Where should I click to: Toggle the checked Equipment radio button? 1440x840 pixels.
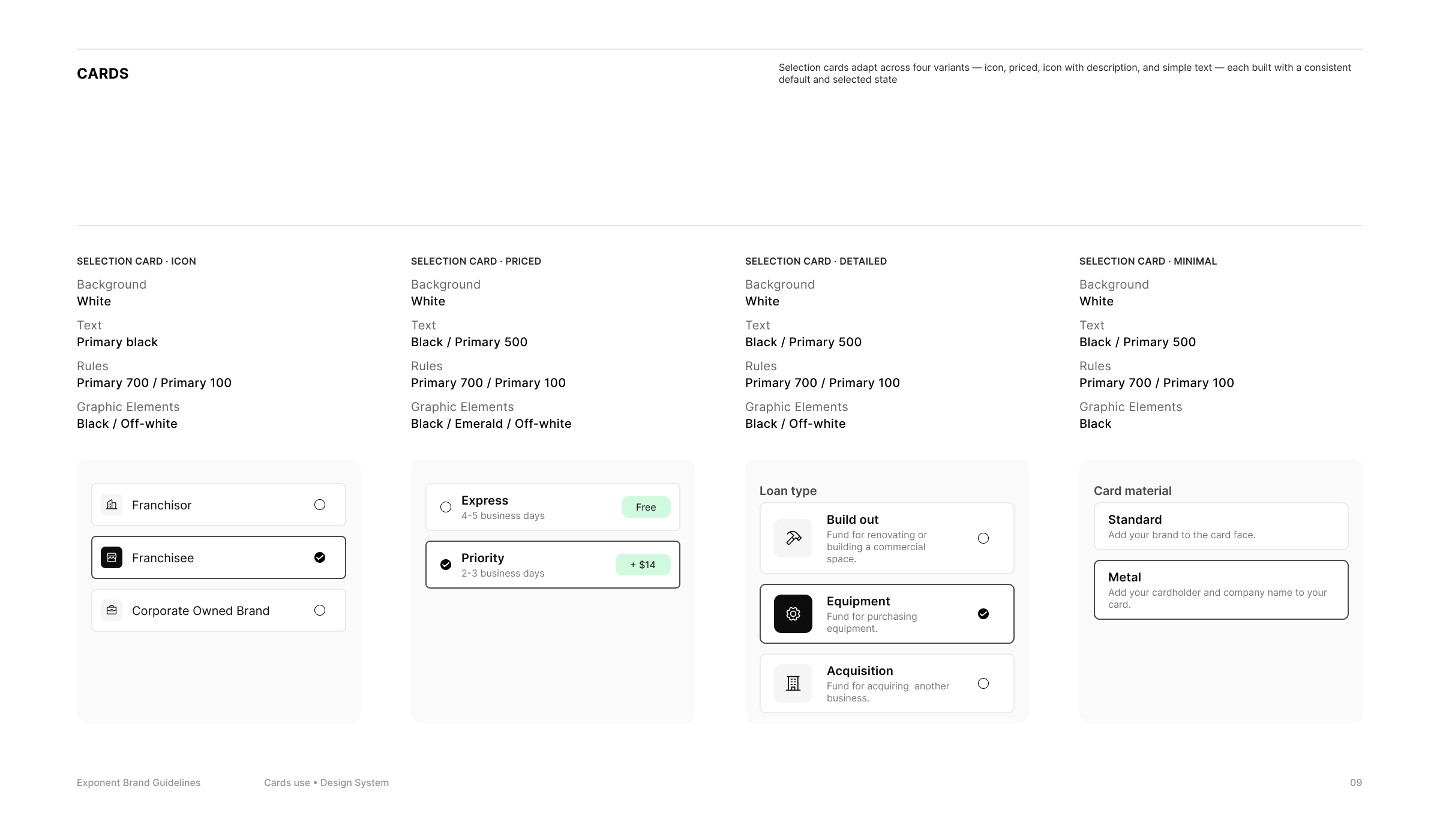(x=983, y=614)
